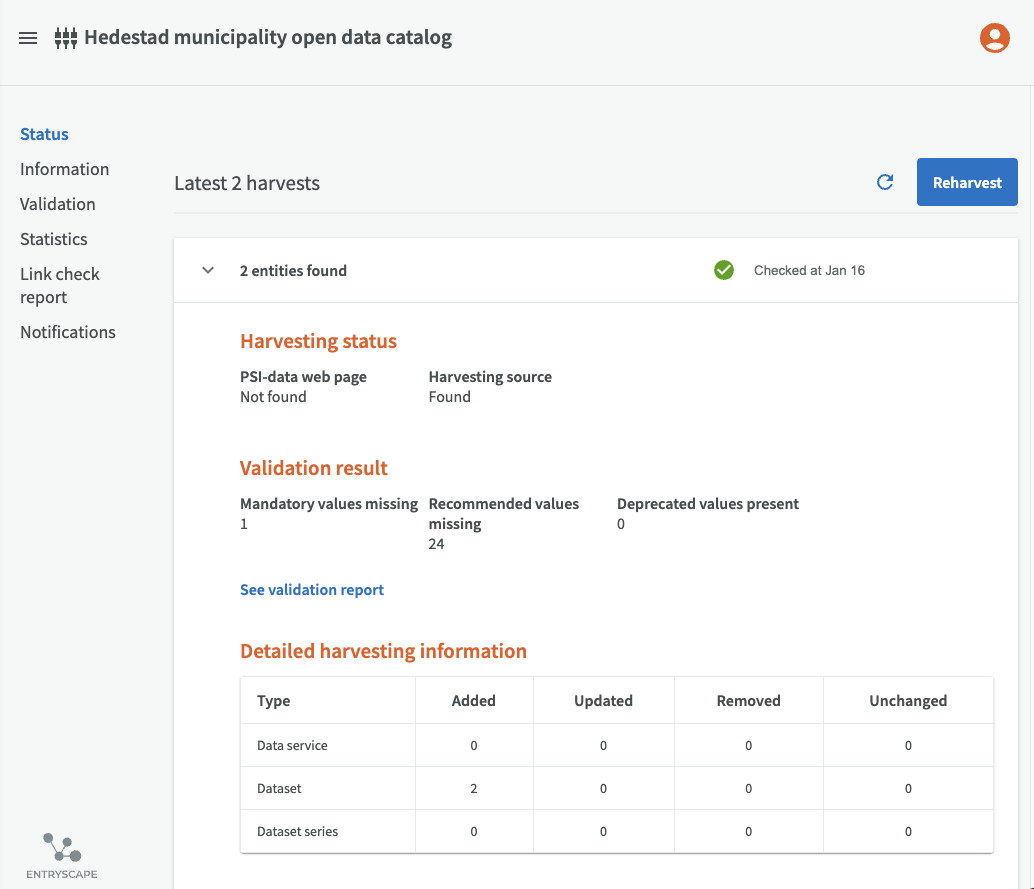Show the Notifications section
Image resolution: width=1034 pixels, height=889 pixels.
pyautogui.click(x=68, y=332)
